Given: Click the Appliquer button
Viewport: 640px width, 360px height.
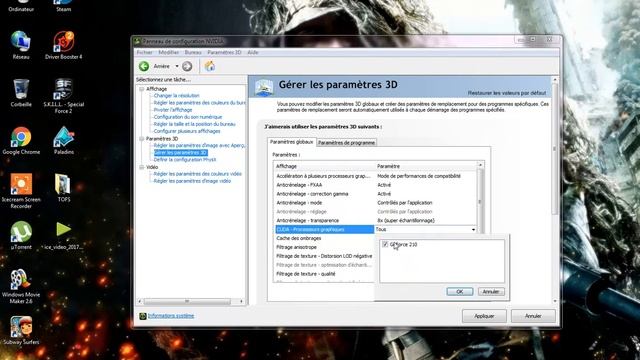Looking at the screenshot, I should tap(484, 316).
